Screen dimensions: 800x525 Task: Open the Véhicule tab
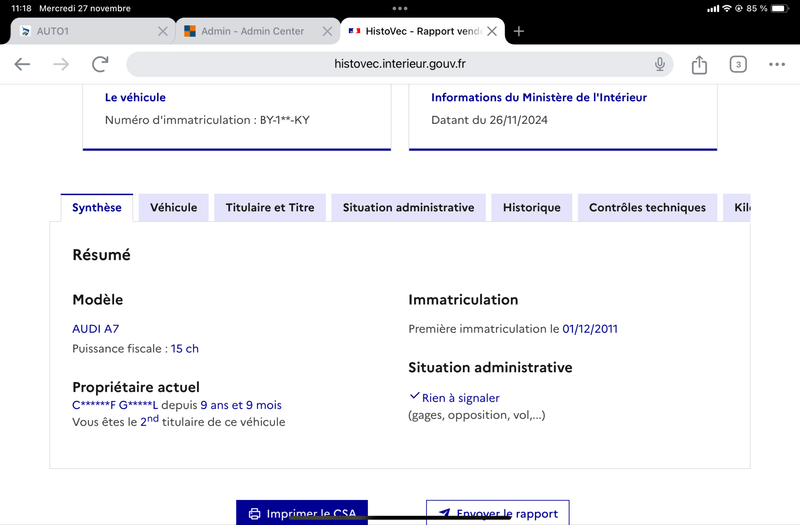pos(173,208)
